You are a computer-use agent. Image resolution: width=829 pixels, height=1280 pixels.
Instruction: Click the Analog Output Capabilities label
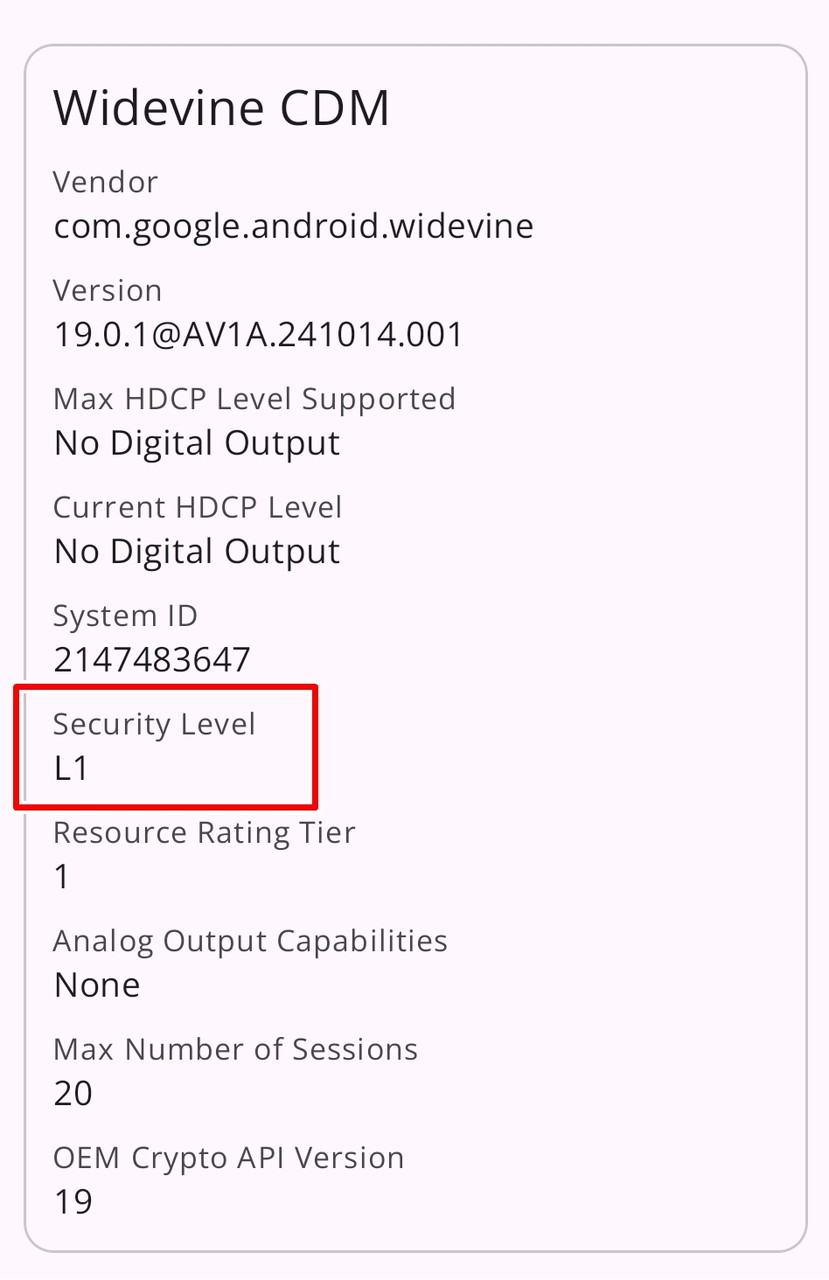(x=250, y=941)
